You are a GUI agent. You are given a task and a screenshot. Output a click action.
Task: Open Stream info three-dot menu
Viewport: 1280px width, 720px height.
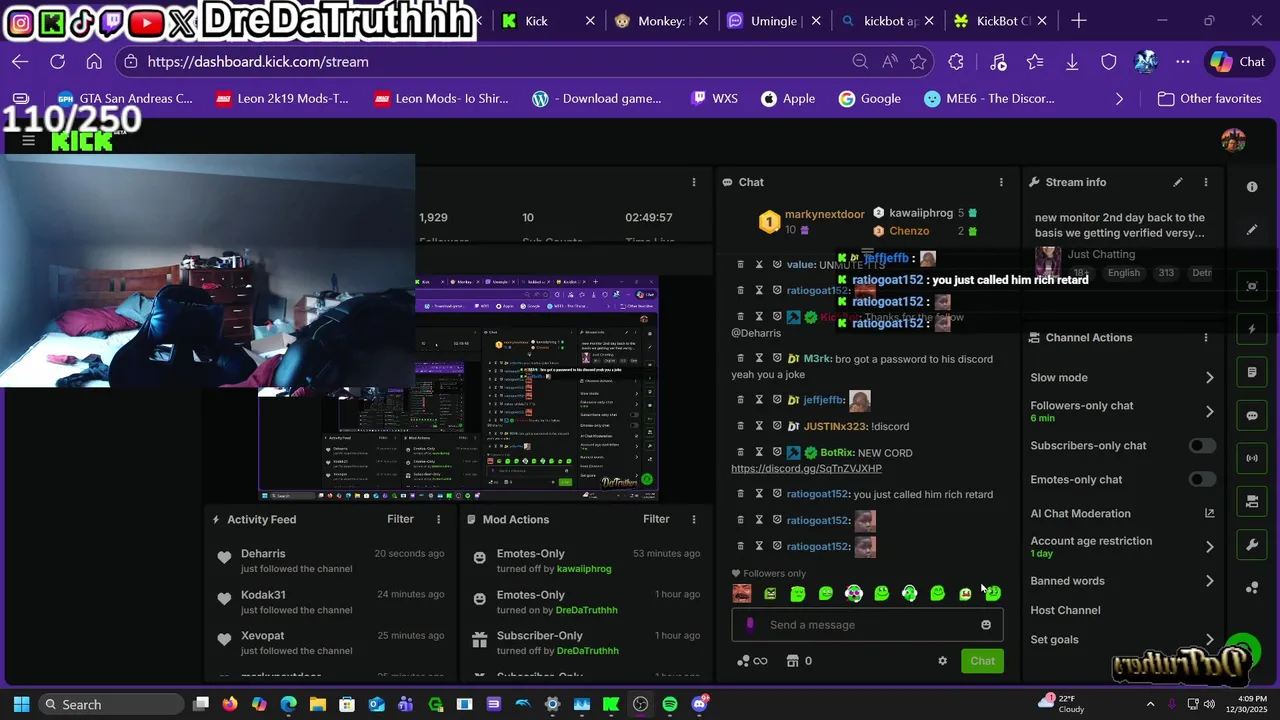(1206, 182)
